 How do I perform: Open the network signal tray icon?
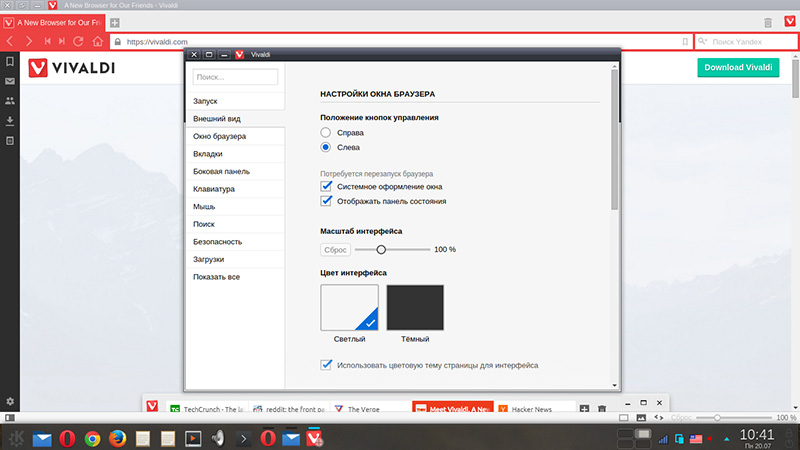(x=663, y=439)
